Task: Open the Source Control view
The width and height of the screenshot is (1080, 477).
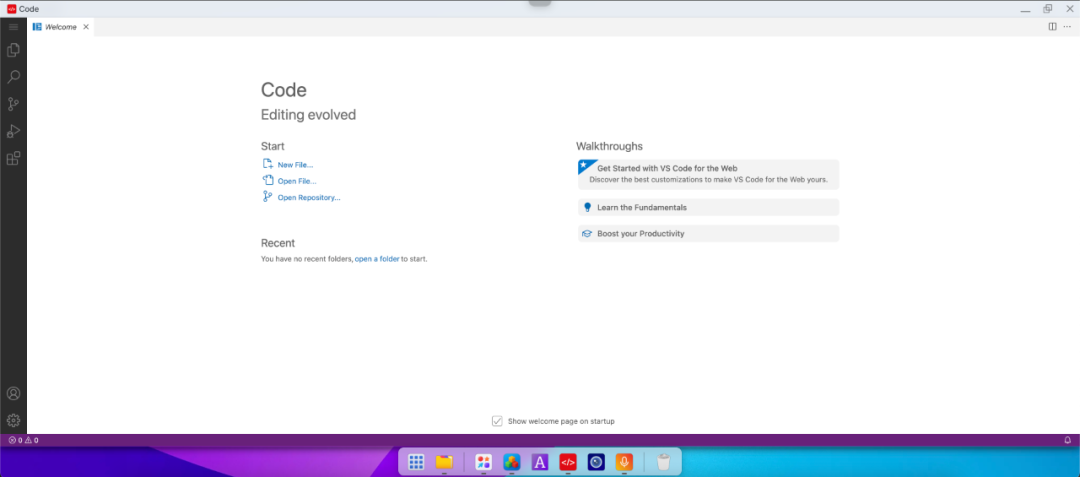Action: pos(13,104)
